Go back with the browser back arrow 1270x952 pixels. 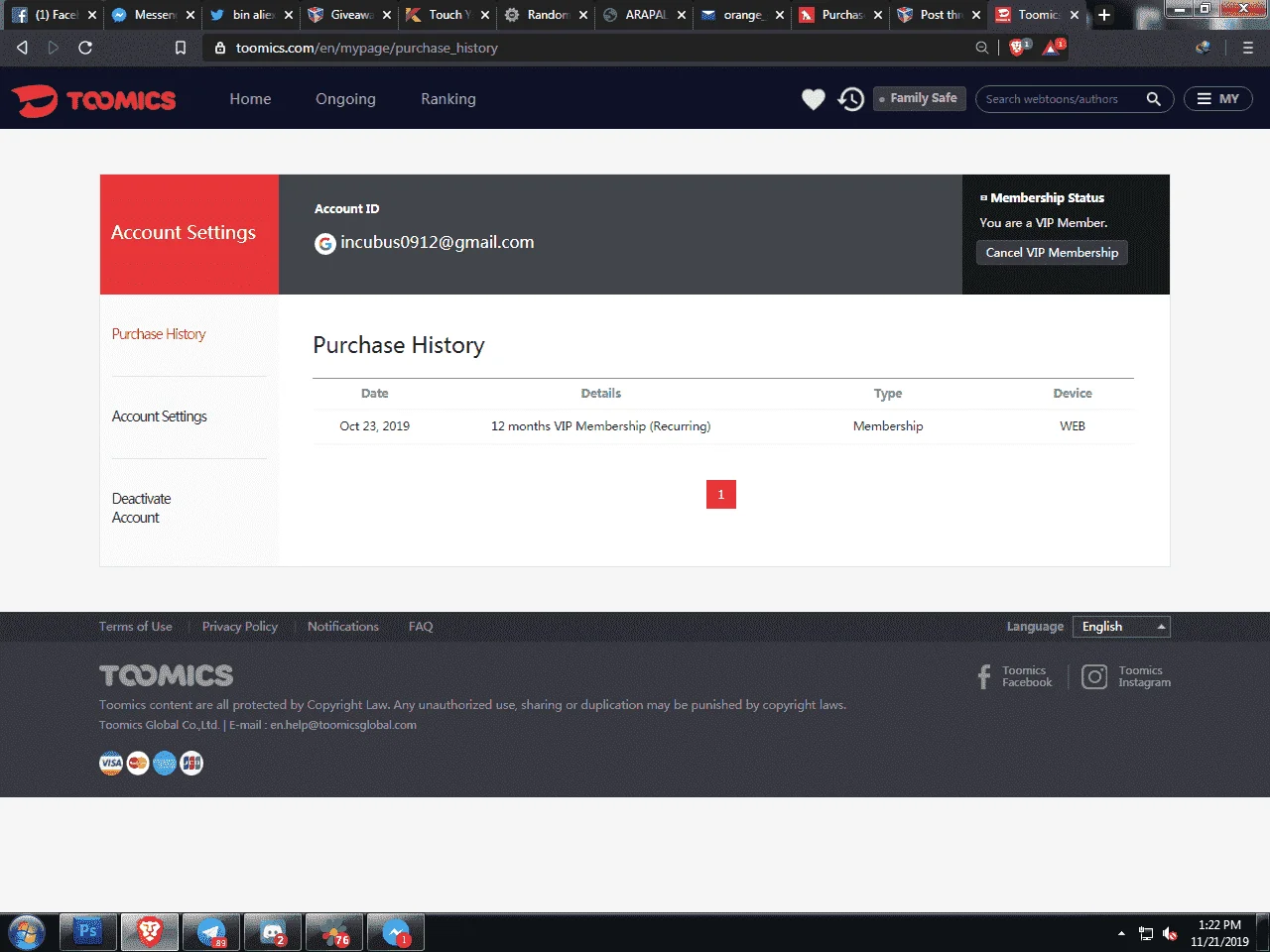click(22, 48)
